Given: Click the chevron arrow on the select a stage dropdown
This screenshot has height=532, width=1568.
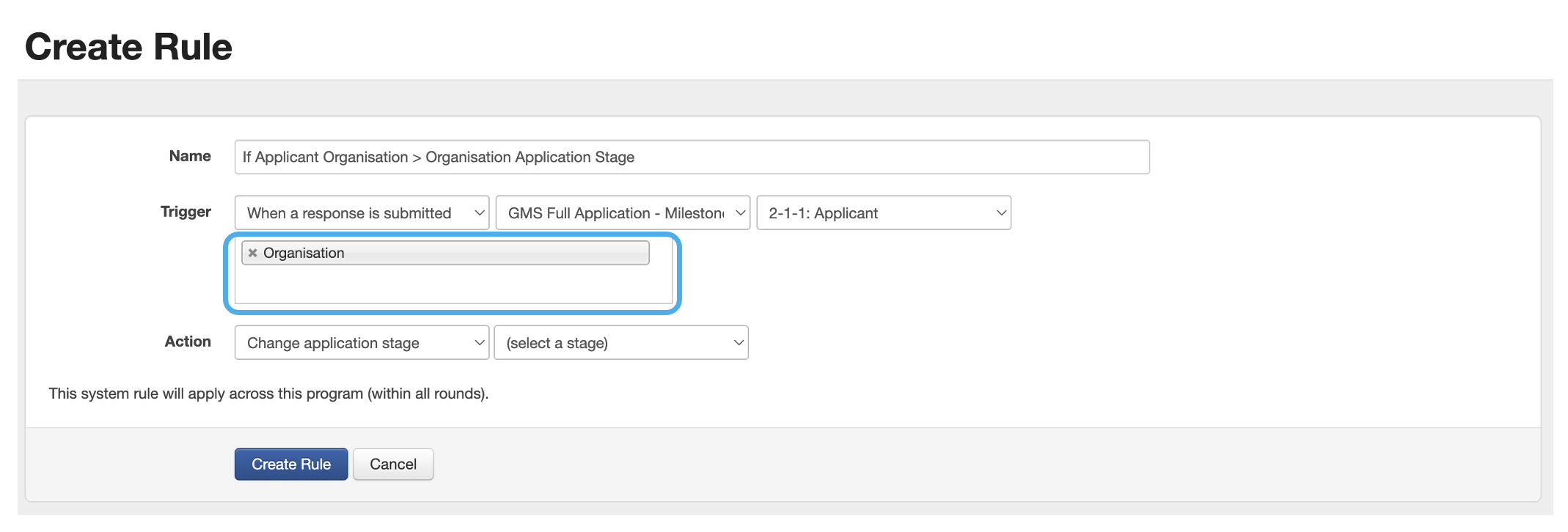Looking at the screenshot, I should pos(738,343).
